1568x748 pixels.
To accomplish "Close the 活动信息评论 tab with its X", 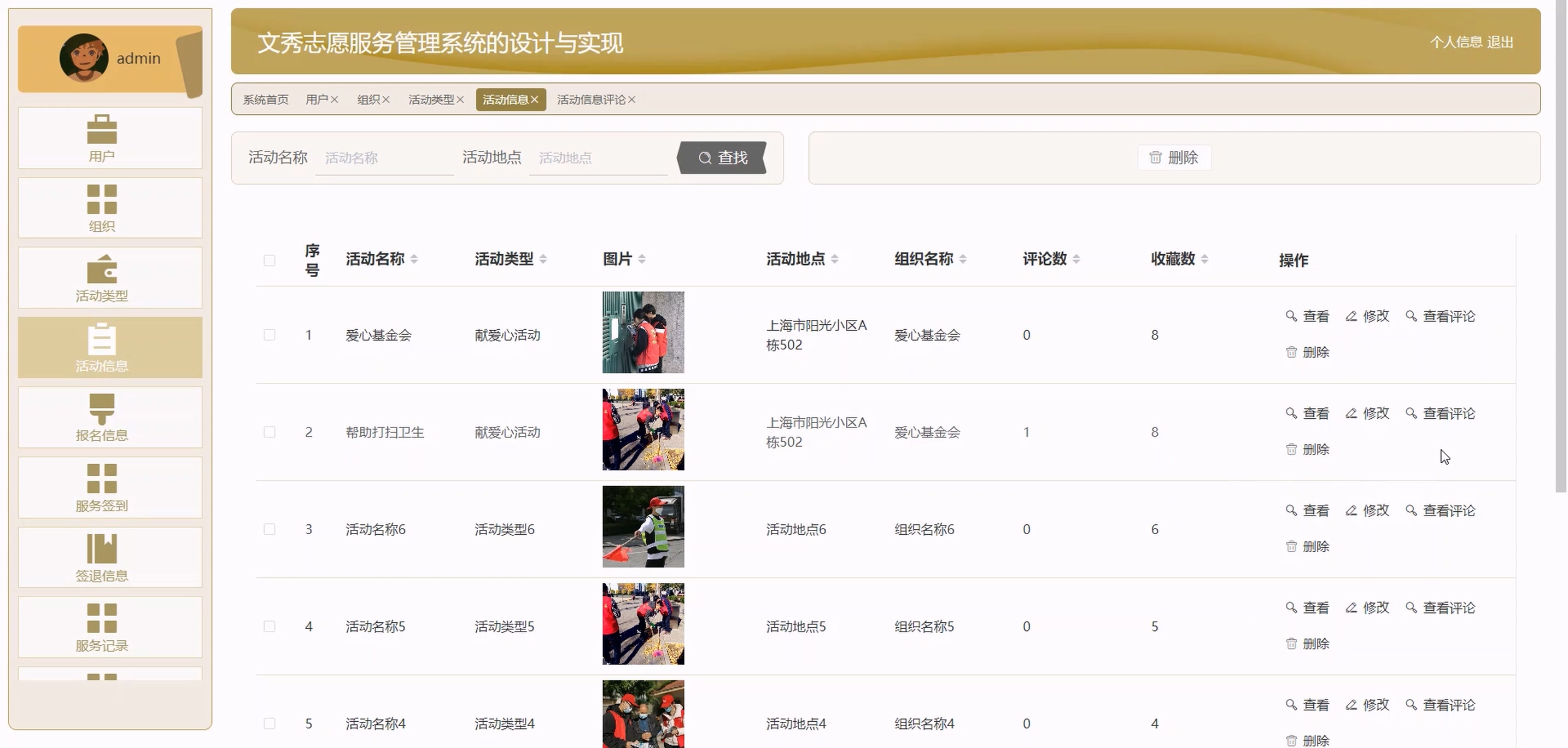I will point(632,100).
